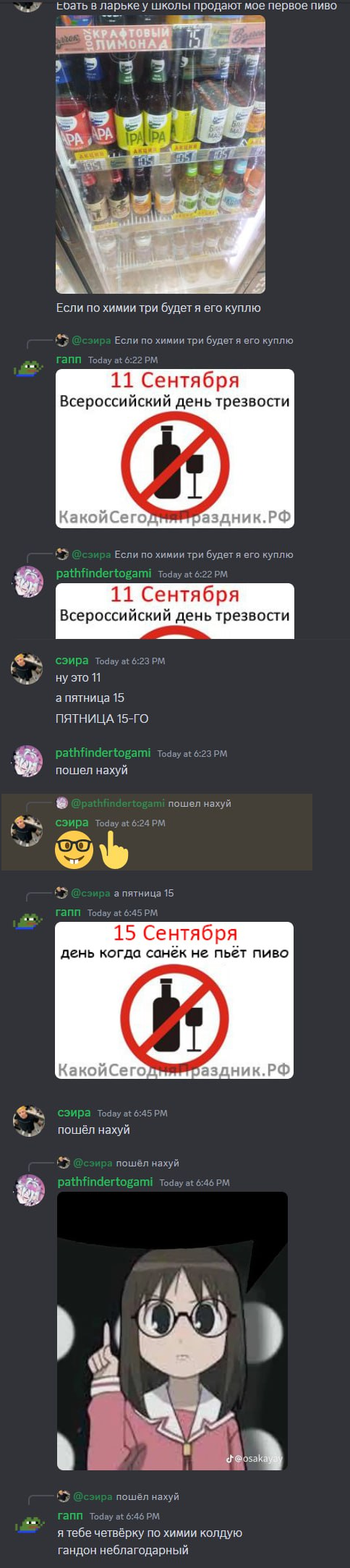Click the username сэира at 6:23 PM
Image resolution: width=350 pixels, height=1568 pixels.
72,660
